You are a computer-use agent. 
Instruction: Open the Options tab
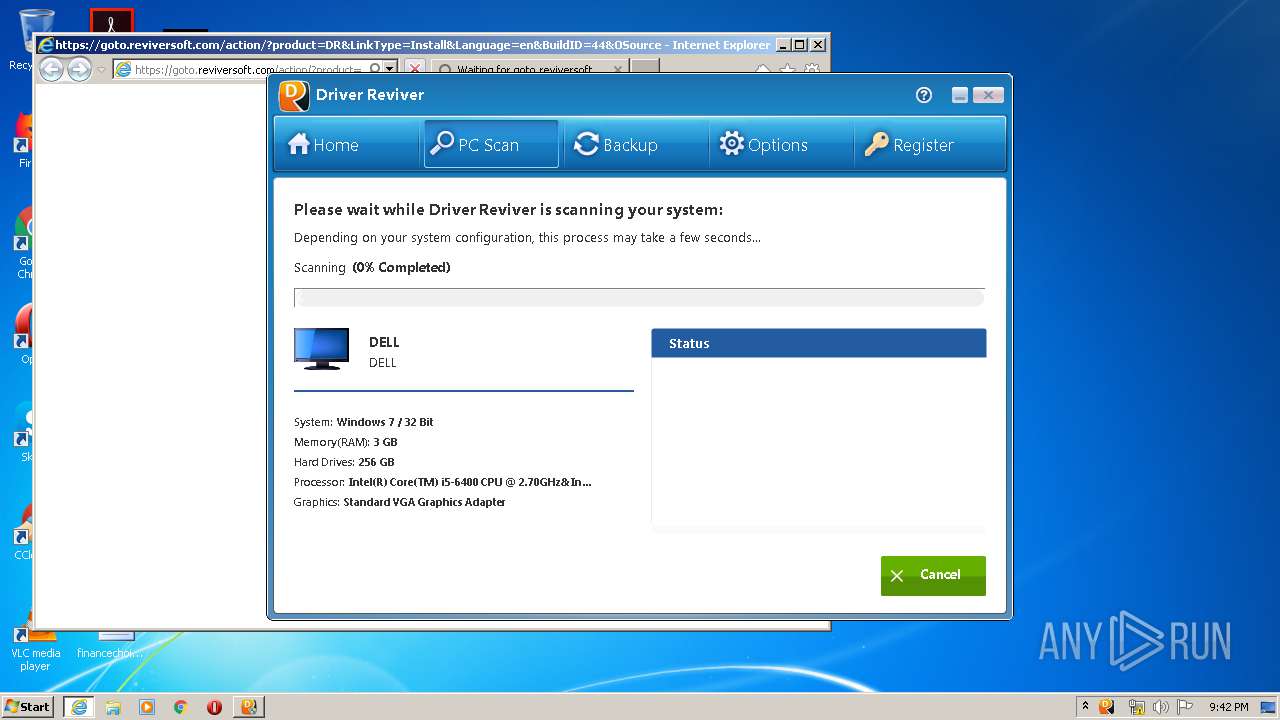(781, 145)
